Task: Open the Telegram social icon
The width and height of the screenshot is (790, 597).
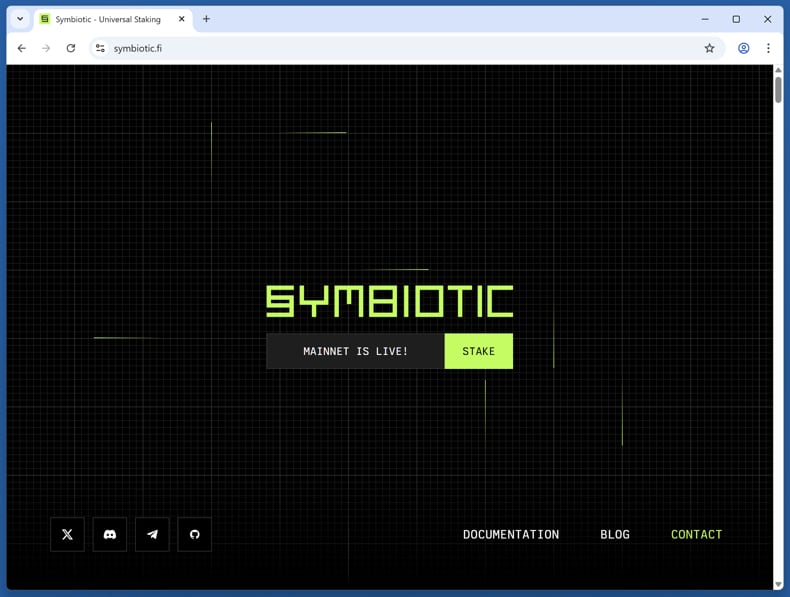Action: (x=152, y=534)
